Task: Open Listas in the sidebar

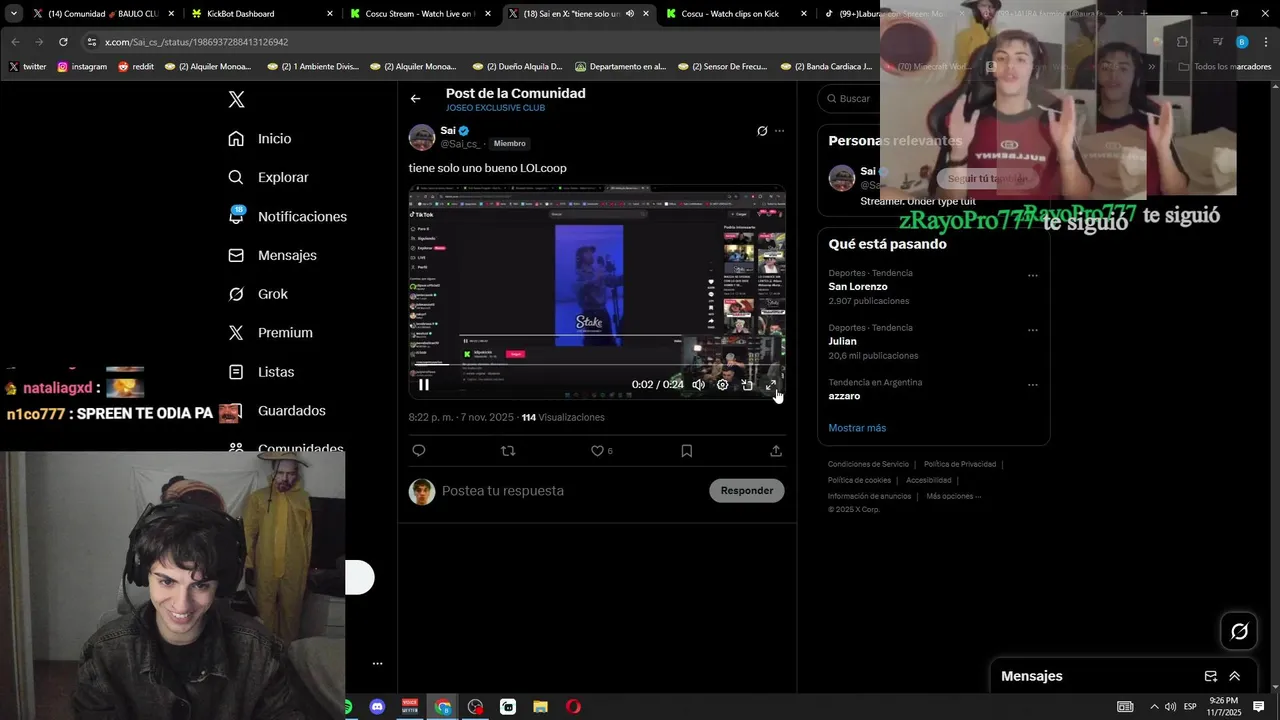Action: click(x=261, y=372)
